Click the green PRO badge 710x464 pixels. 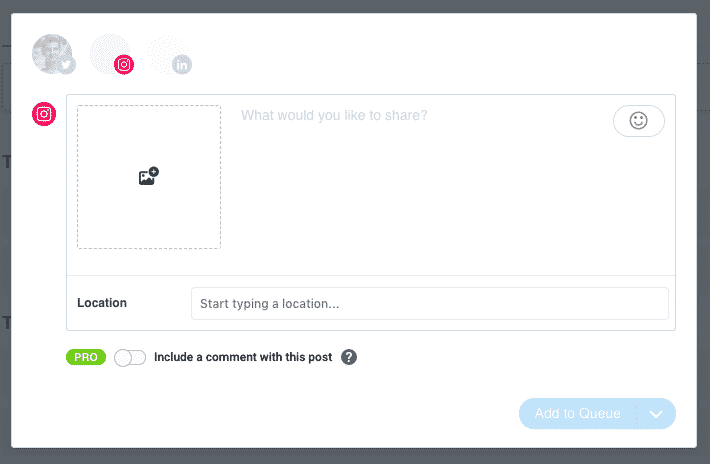[x=86, y=357]
